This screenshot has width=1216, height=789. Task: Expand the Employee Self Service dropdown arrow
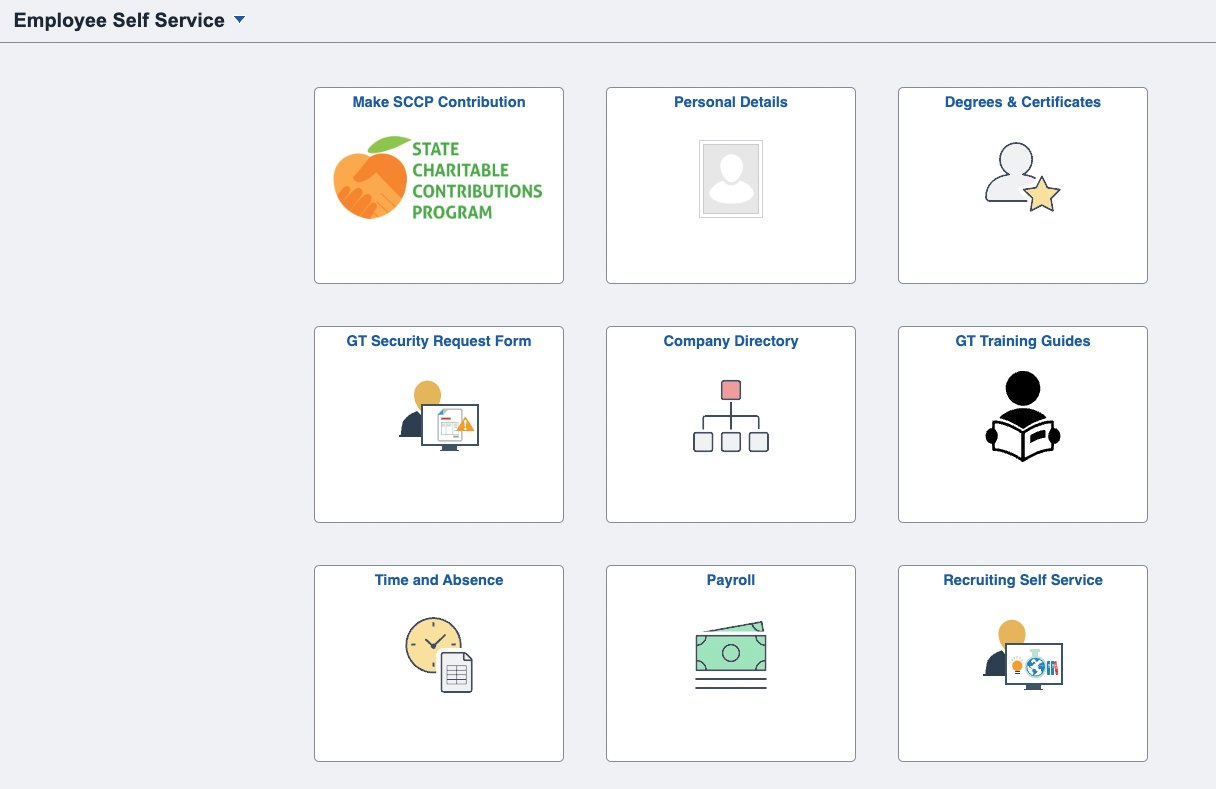(x=239, y=20)
